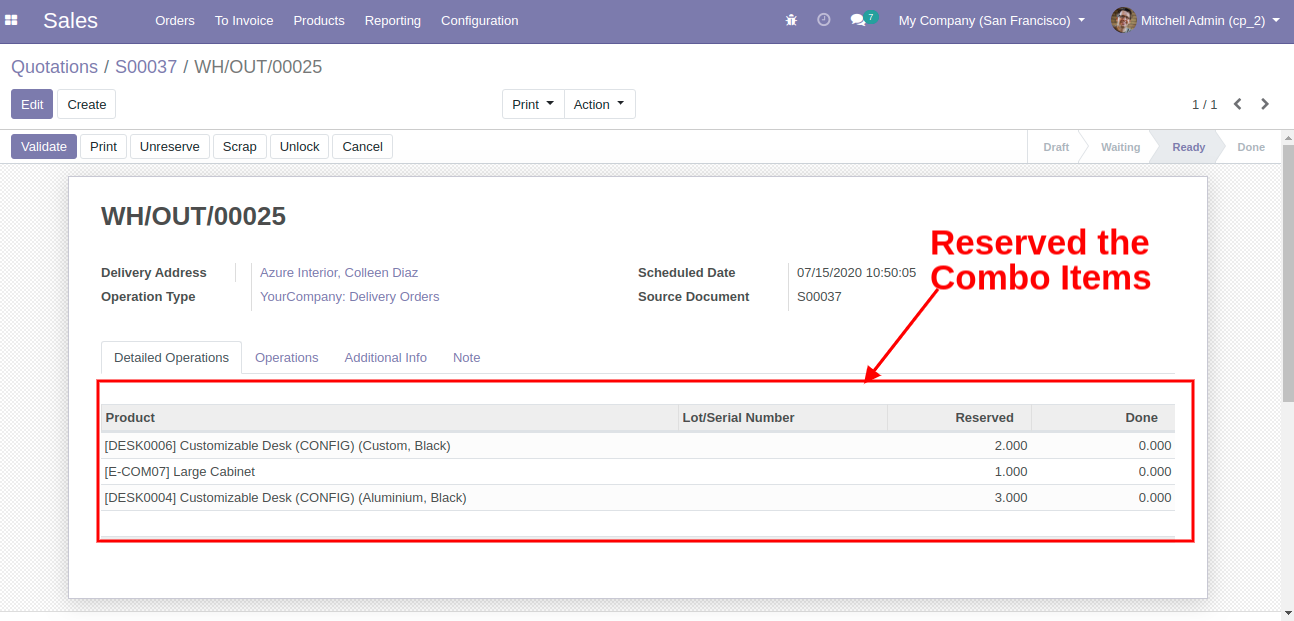This screenshot has width=1294, height=621.
Task: Go to next record arrow
Action: (x=1265, y=104)
